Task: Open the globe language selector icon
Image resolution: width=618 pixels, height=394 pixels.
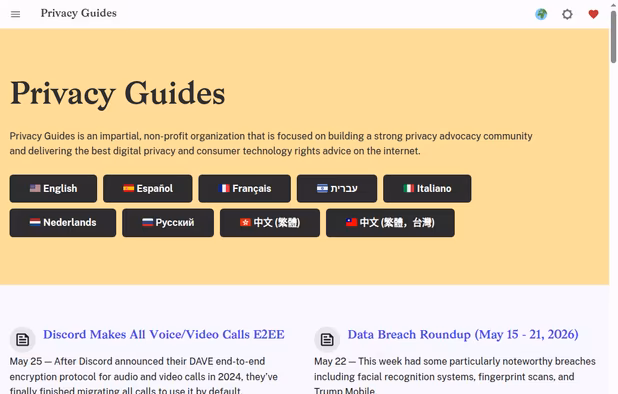Action: coord(541,14)
